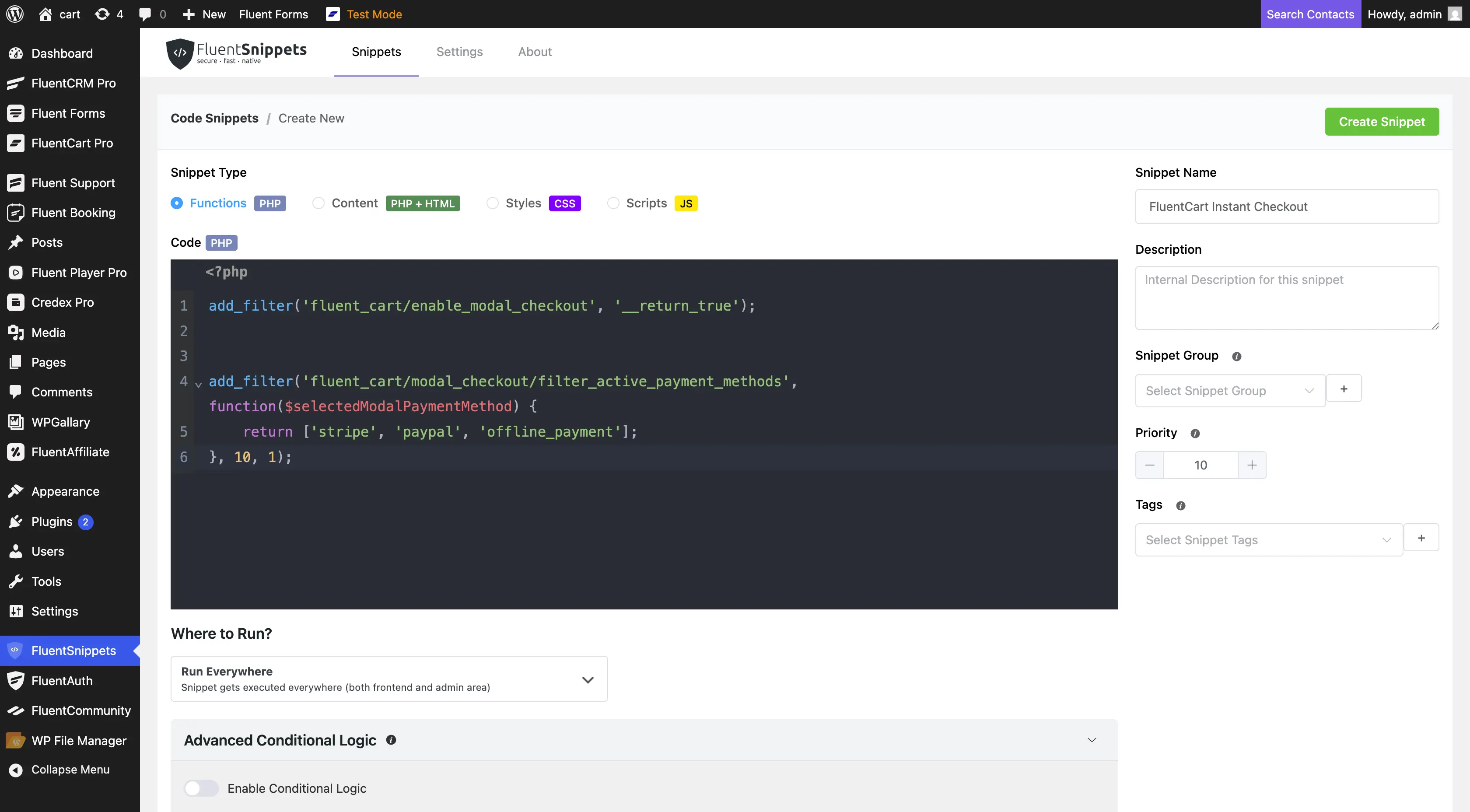Decrease Priority using the minus stepper

[x=1150, y=465]
